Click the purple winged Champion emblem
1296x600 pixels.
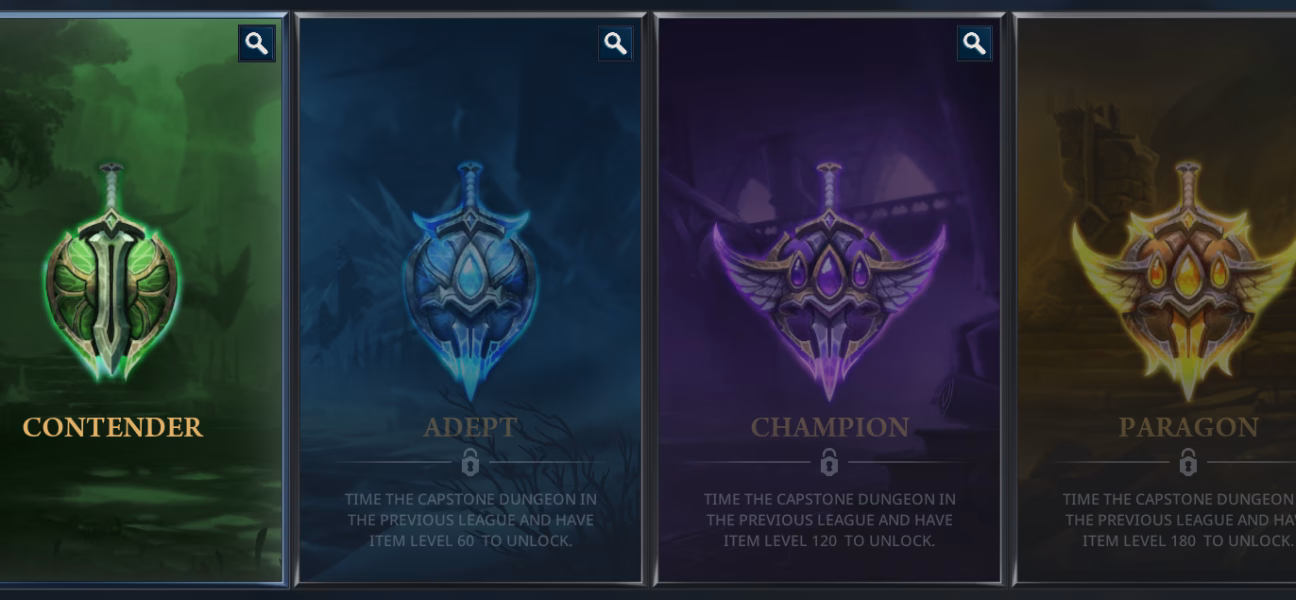829,280
